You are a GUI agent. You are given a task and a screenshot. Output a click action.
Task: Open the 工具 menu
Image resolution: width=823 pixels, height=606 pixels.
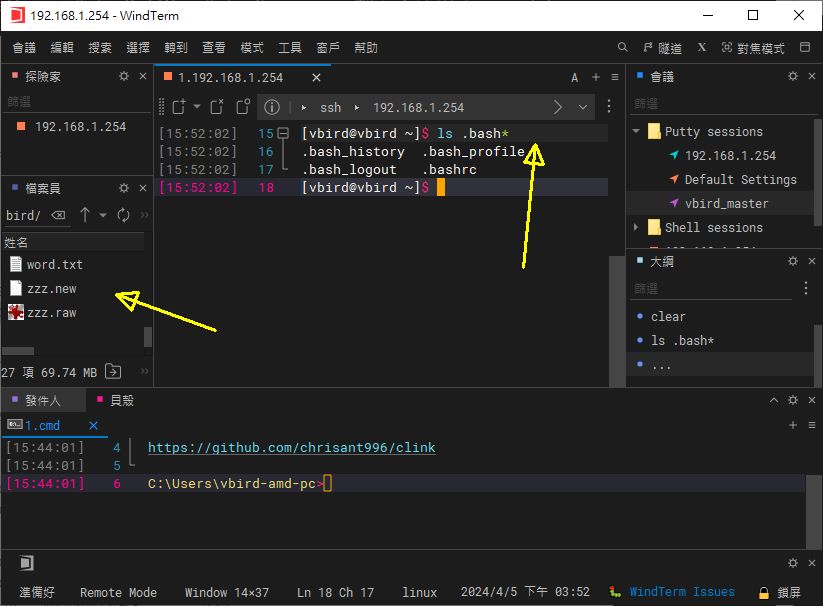pyautogui.click(x=290, y=47)
